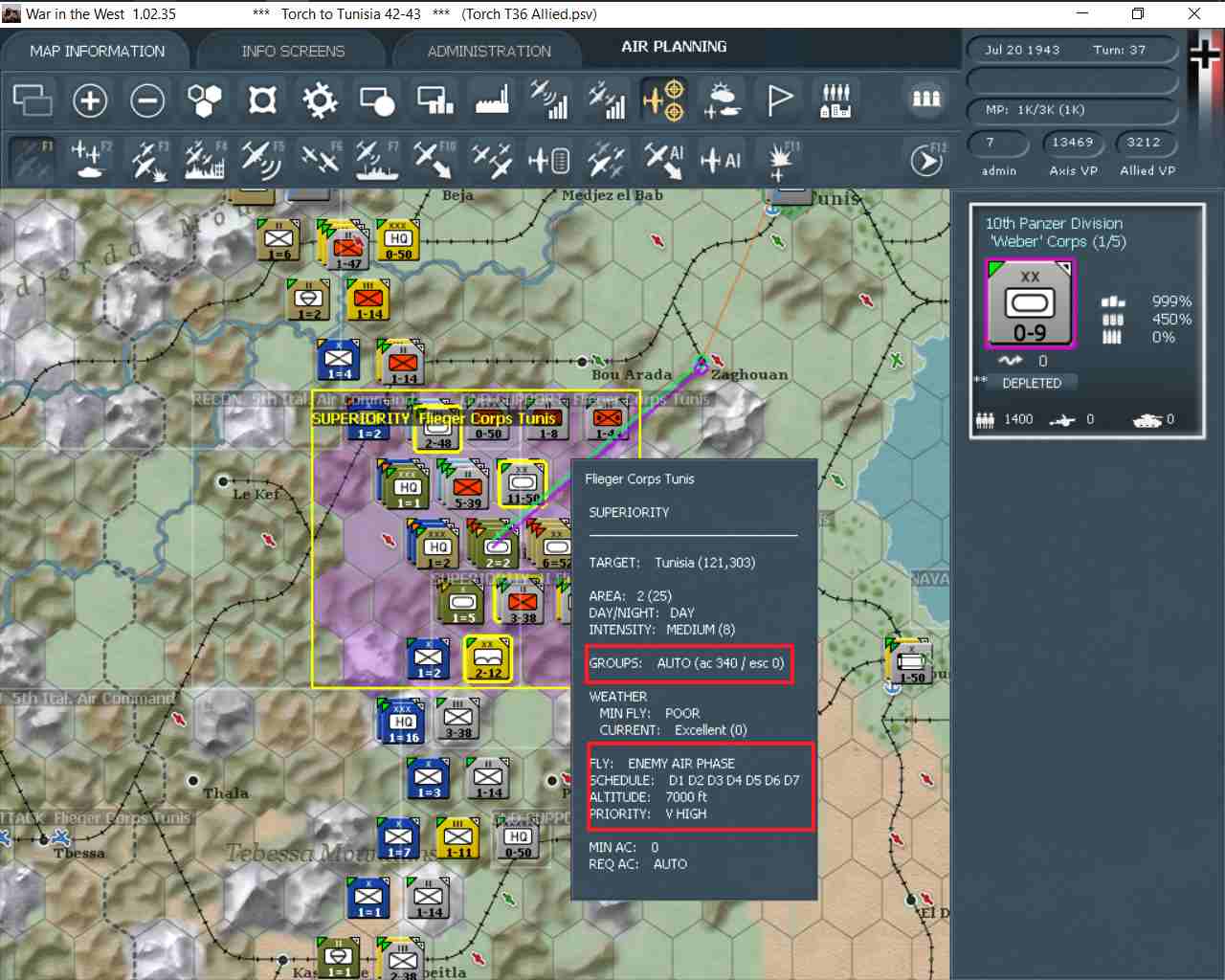This screenshot has height=980, width=1225.
Task: Open the MAP INFORMATION tab
Action: pyautogui.click(x=97, y=51)
